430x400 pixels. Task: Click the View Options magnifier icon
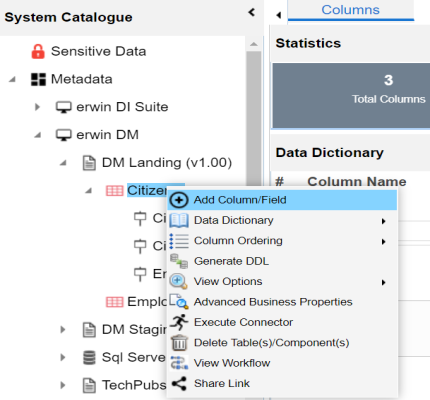[179, 282]
